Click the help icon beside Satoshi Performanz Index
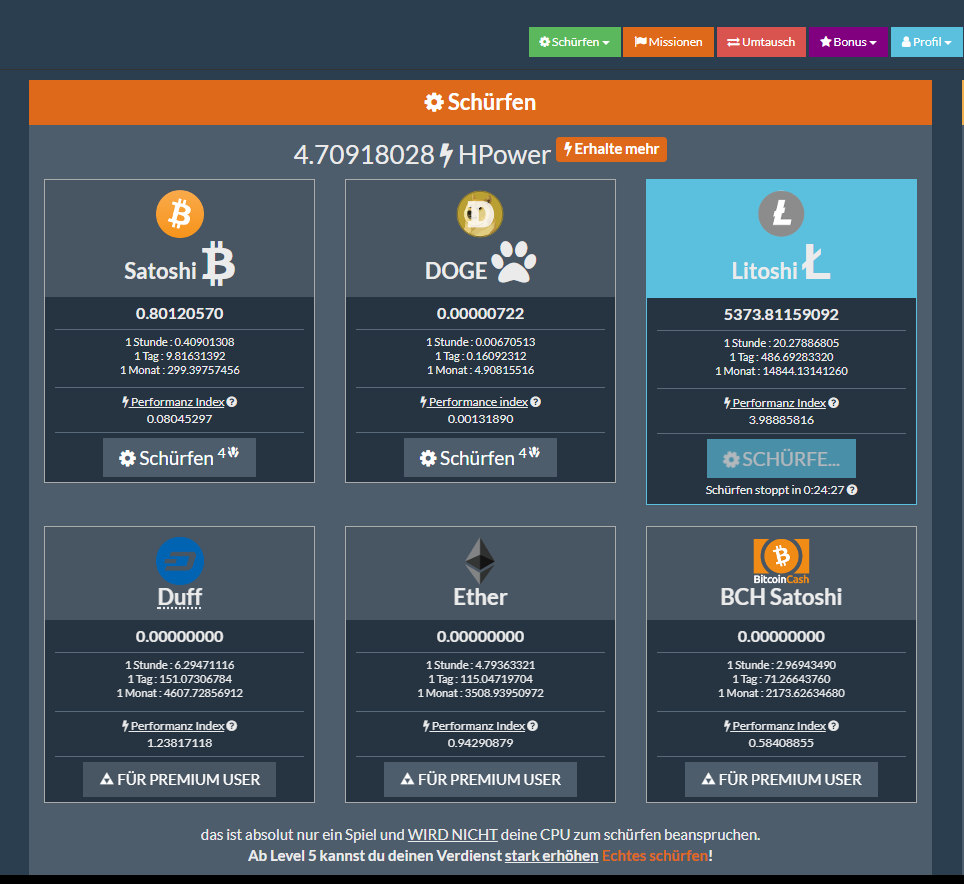 pos(232,402)
